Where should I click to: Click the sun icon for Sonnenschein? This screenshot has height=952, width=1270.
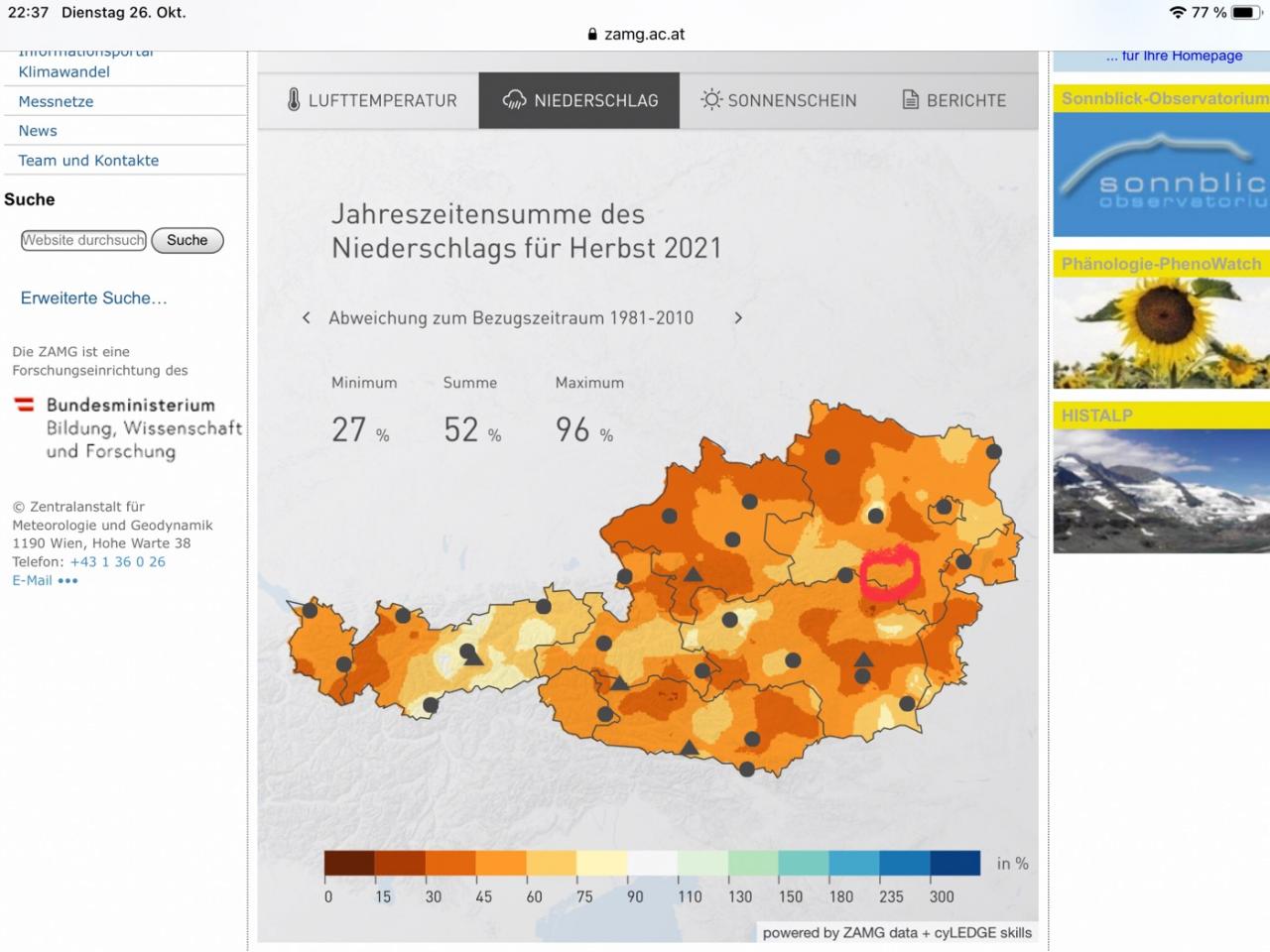coord(711,100)
